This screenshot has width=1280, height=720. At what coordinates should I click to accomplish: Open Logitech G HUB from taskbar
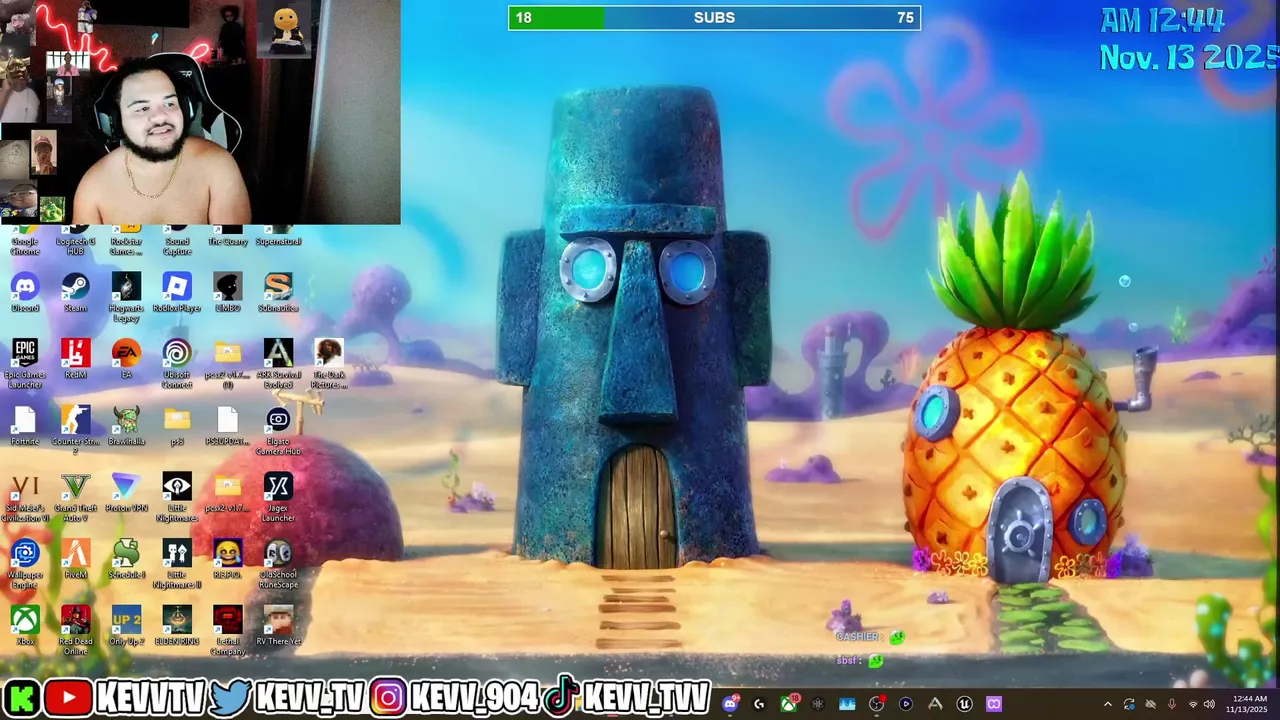[760, 704]
